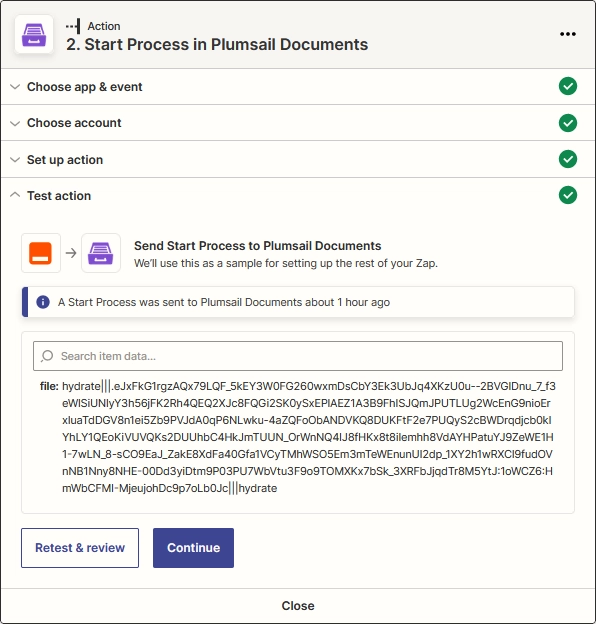596x624 pixels.
Task: Click green checkmark next to Choose account
Action: 568,123
